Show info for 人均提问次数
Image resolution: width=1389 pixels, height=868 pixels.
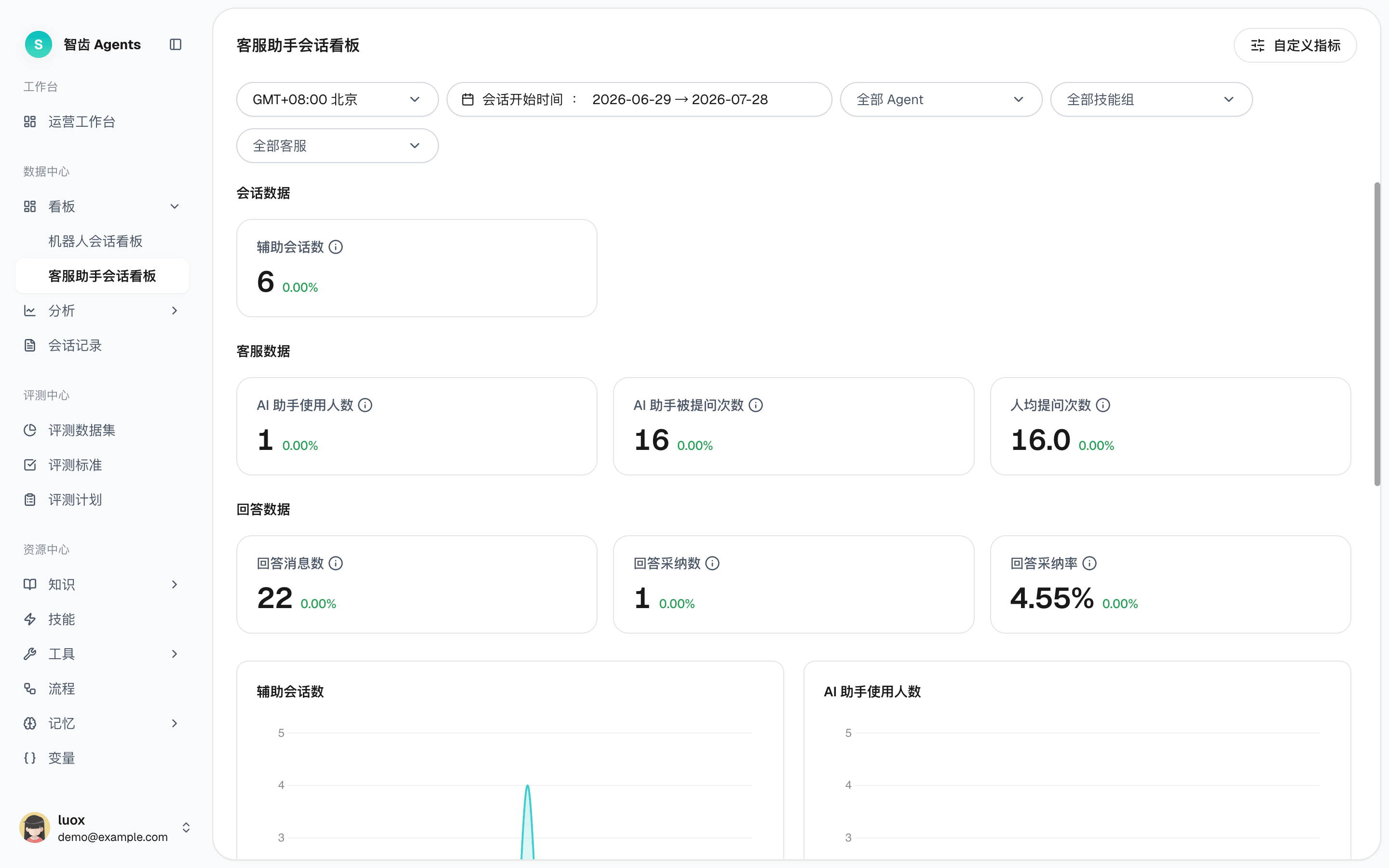pyautogui.click(x=1103, y=405)
